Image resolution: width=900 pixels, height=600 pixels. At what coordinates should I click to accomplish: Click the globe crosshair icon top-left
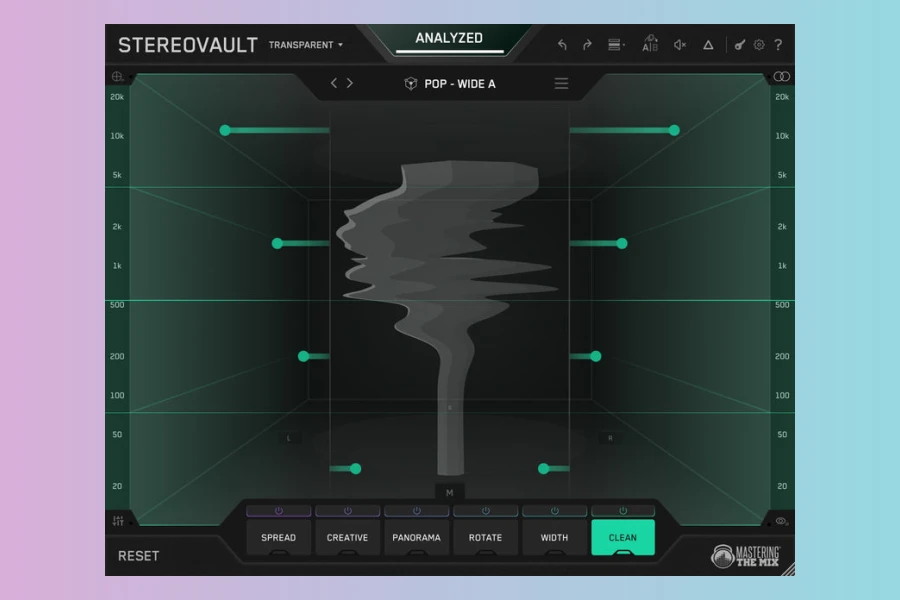pyautogui.click(x=117, y=76)
